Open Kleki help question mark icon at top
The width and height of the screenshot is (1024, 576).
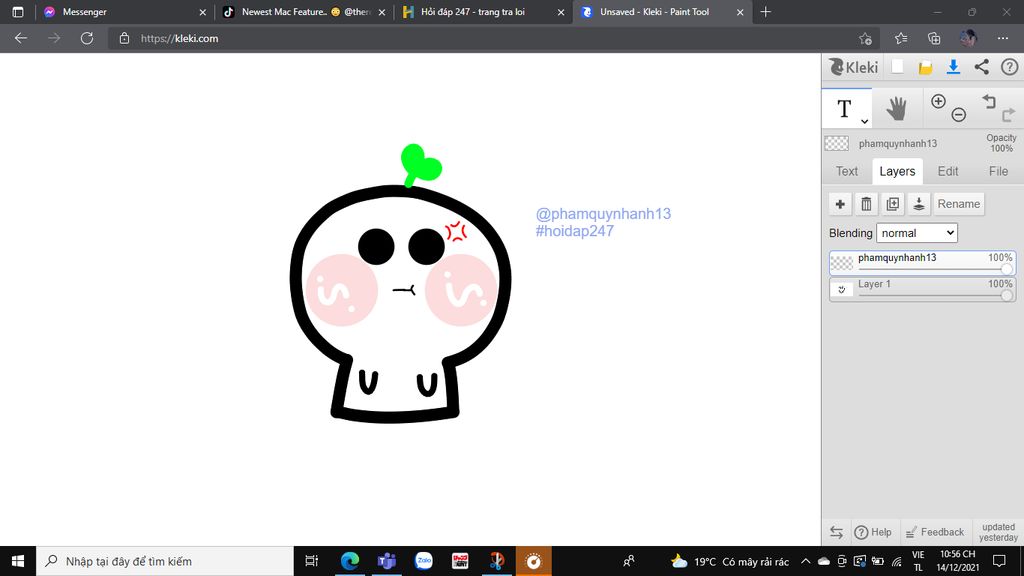pos(1010,67)
